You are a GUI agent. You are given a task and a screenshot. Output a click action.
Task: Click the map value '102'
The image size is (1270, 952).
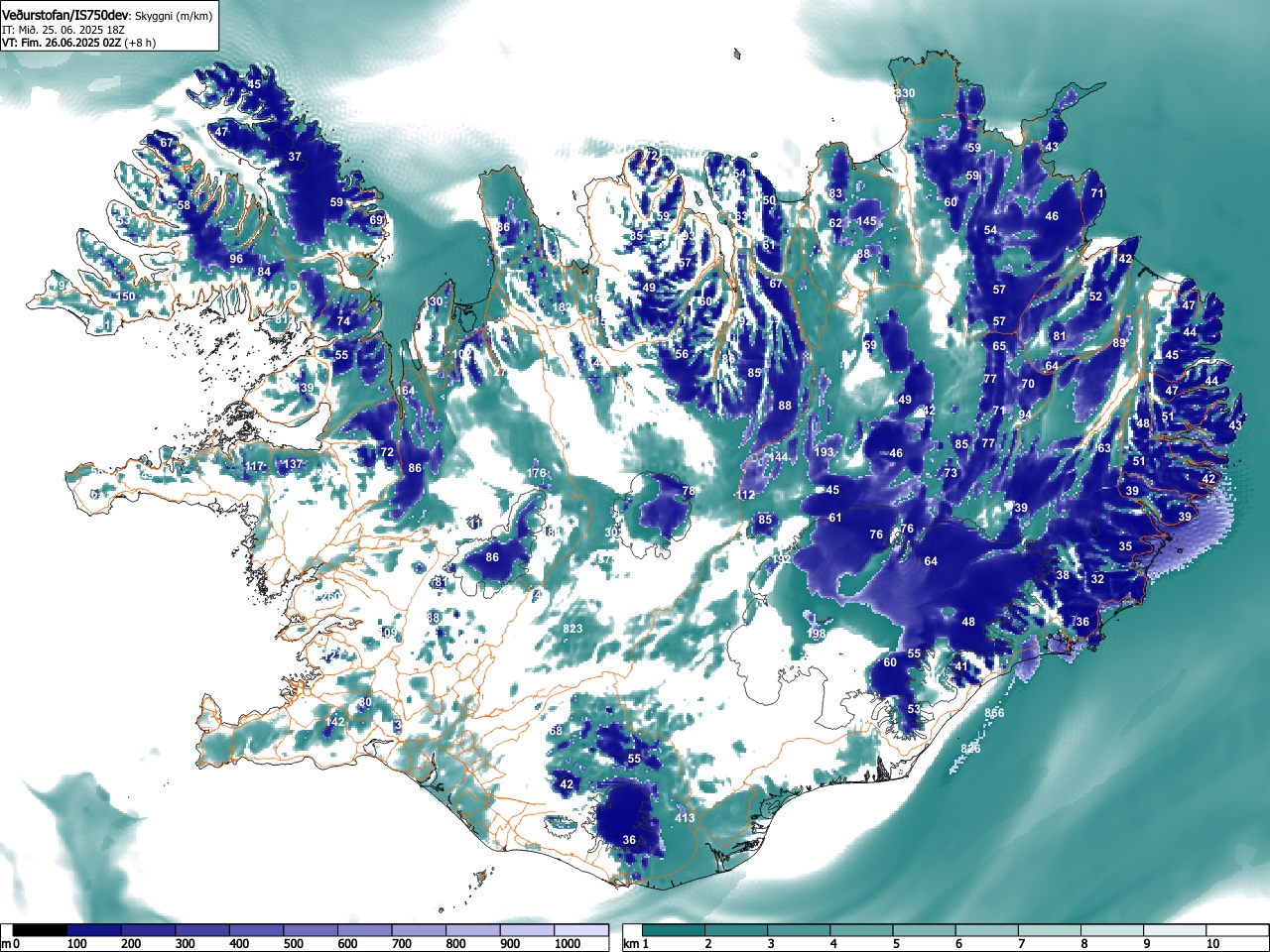(x=463, y=354)
